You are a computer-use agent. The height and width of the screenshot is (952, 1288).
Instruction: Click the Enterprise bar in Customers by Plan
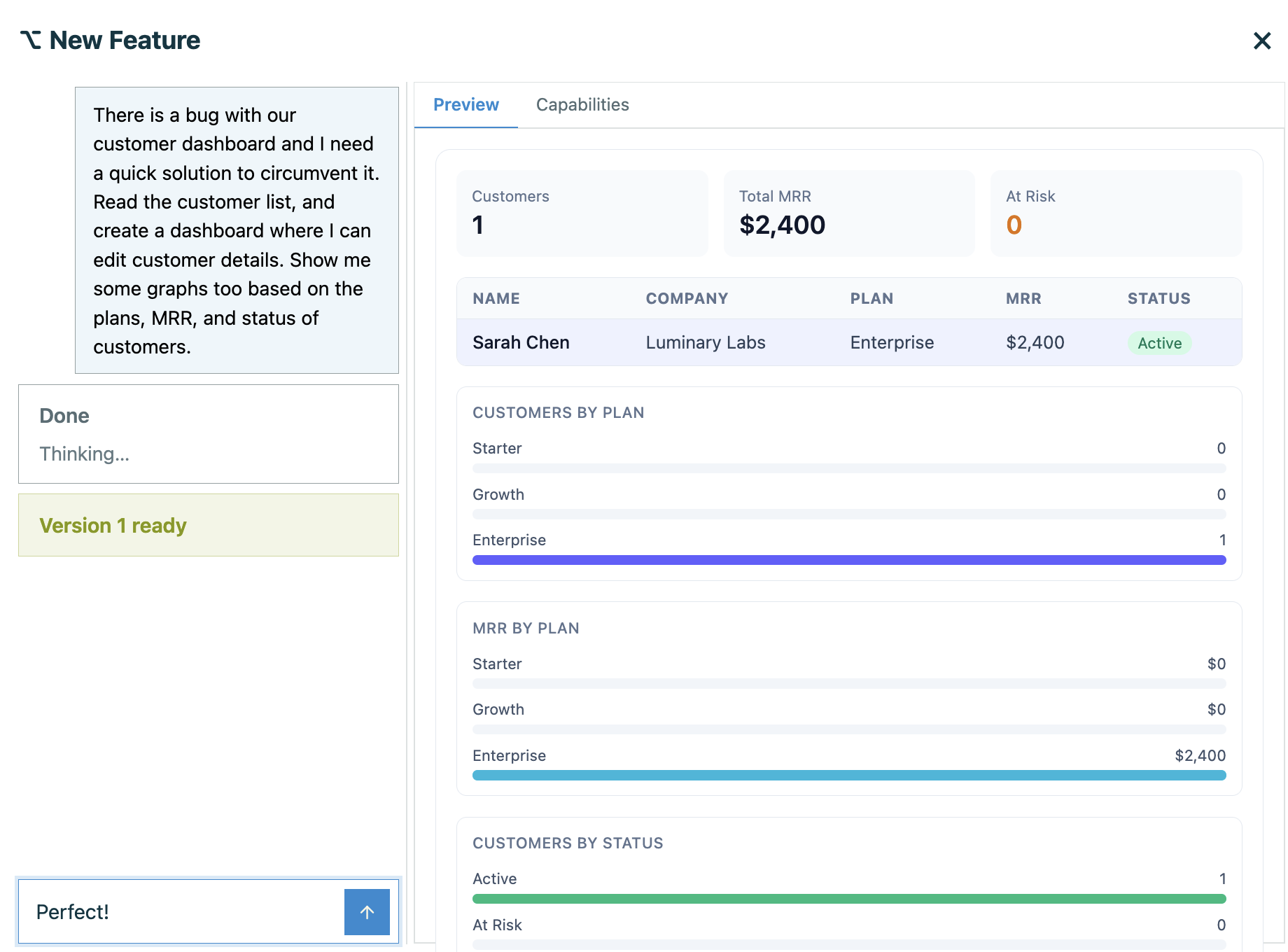click(849, 560)
